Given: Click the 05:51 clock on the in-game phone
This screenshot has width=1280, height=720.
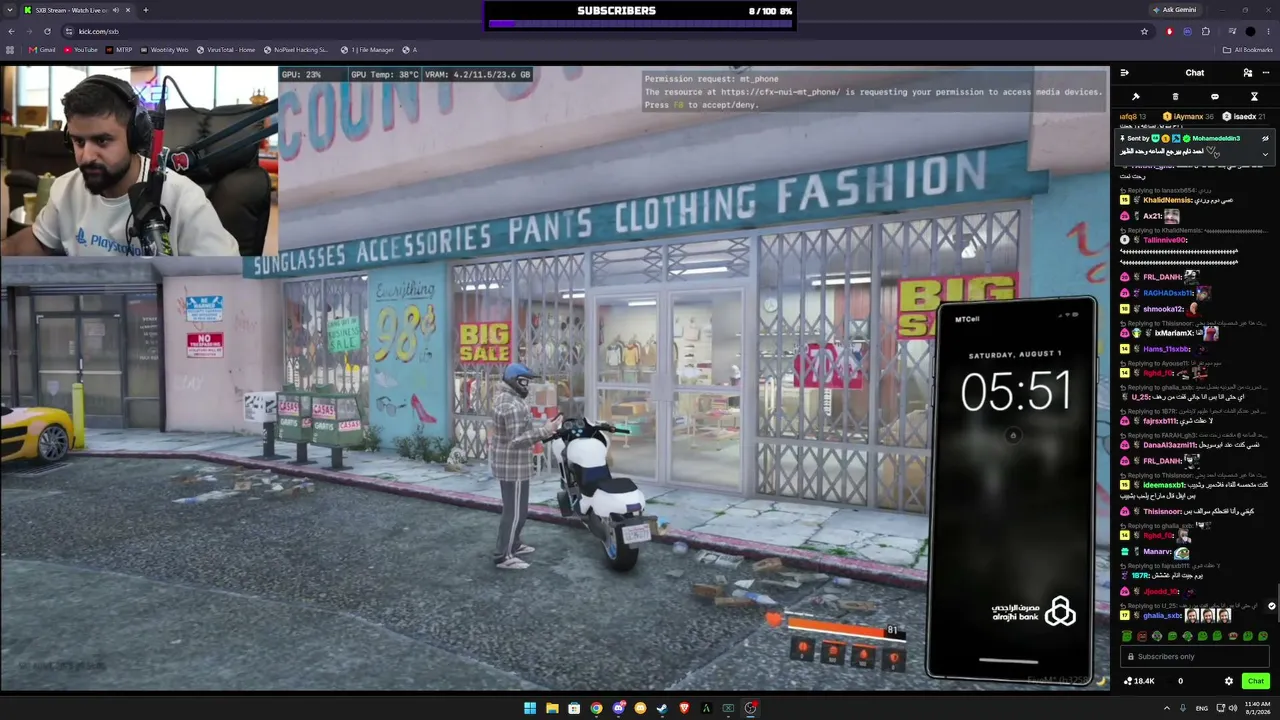Looking at the screenshot, I should [x=1016, y=391].
